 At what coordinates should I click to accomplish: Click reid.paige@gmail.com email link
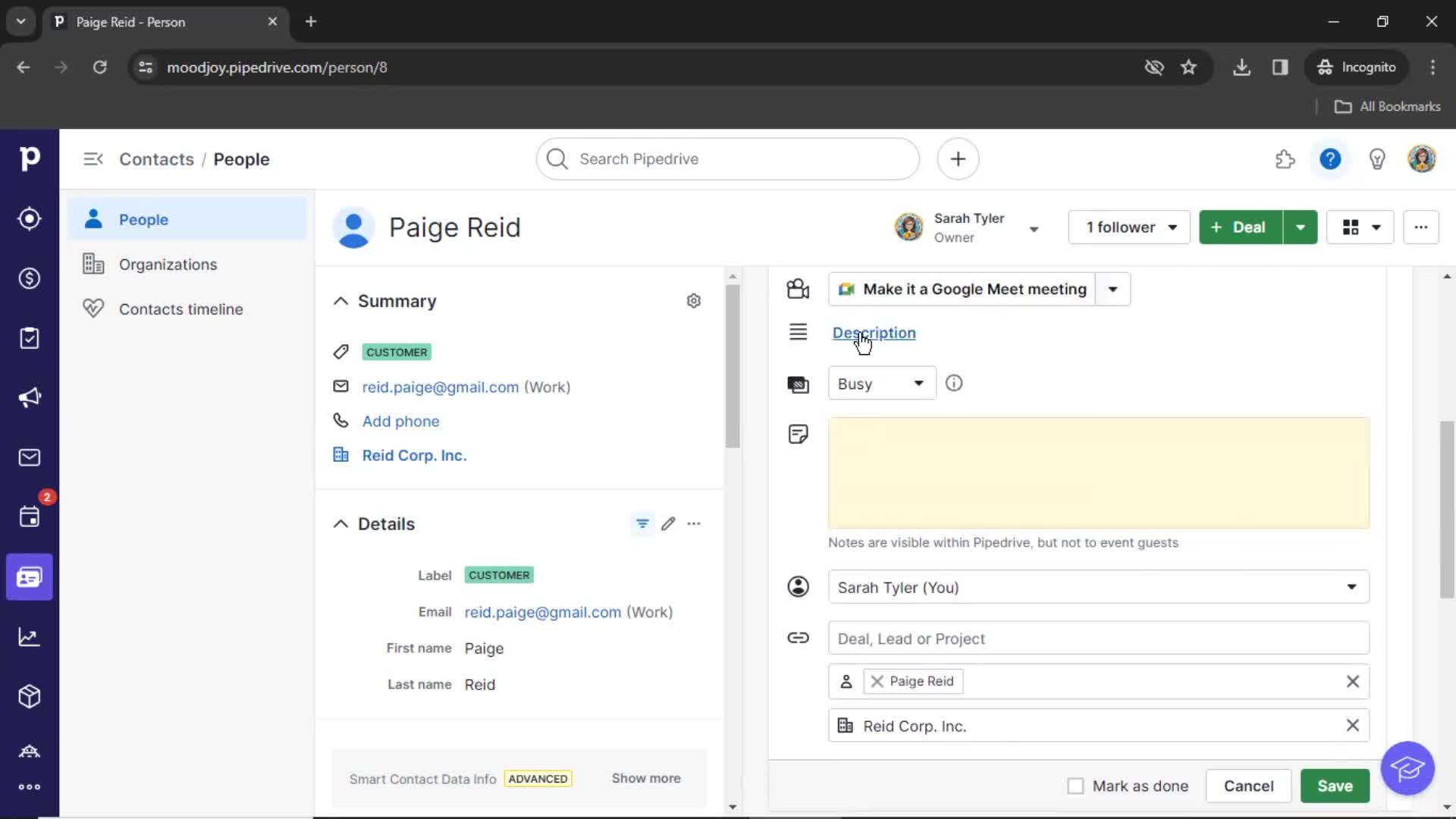click(440, 387)
